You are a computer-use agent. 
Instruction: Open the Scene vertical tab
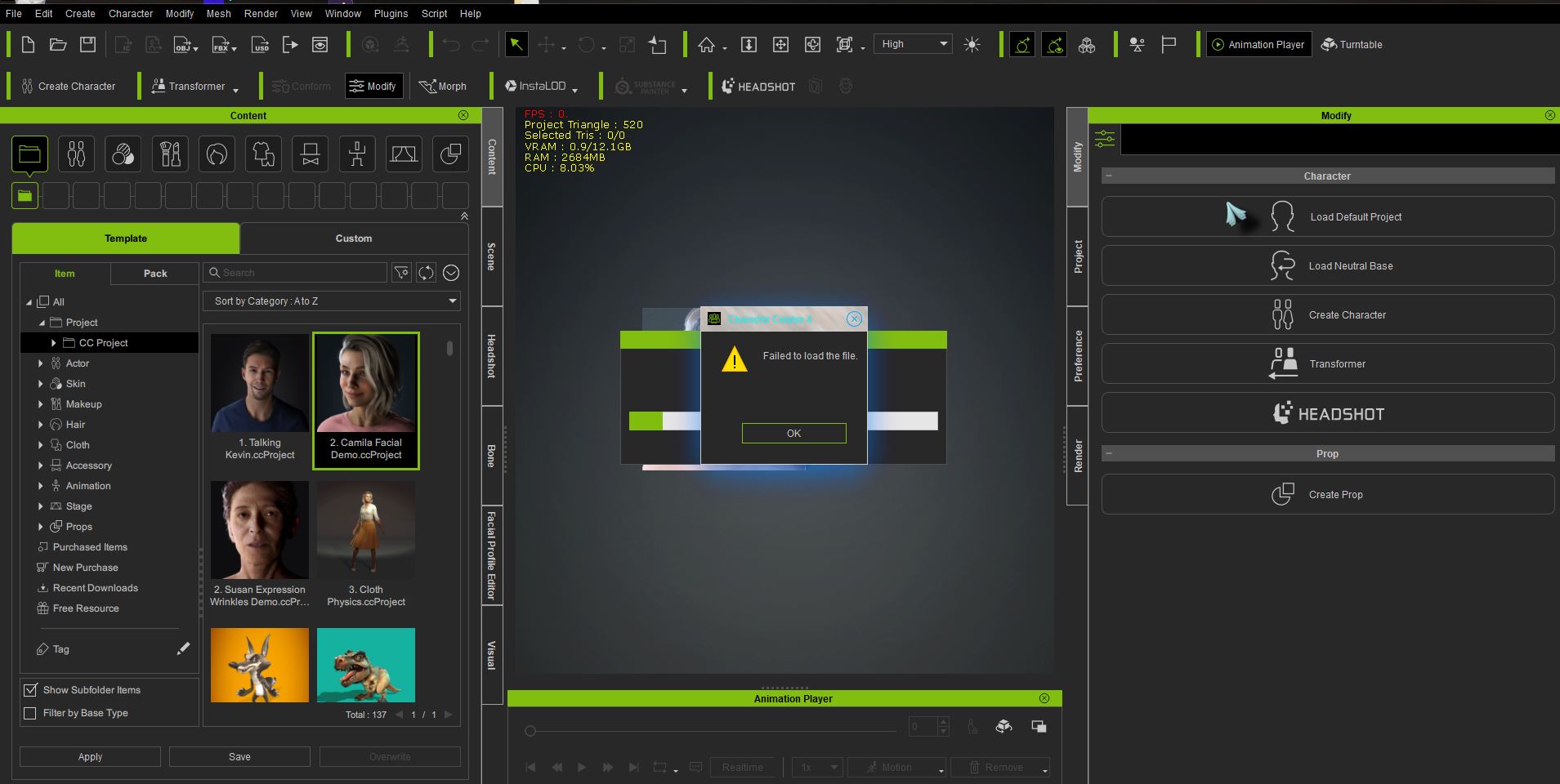(x=491, y=256)
